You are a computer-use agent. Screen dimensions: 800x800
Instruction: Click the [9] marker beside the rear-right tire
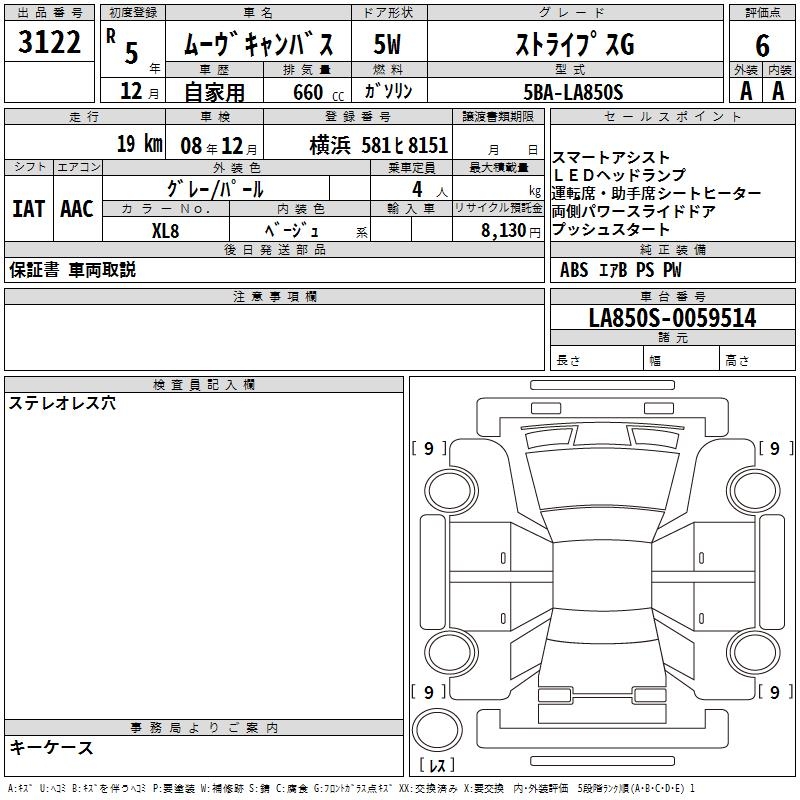point(774,691)
